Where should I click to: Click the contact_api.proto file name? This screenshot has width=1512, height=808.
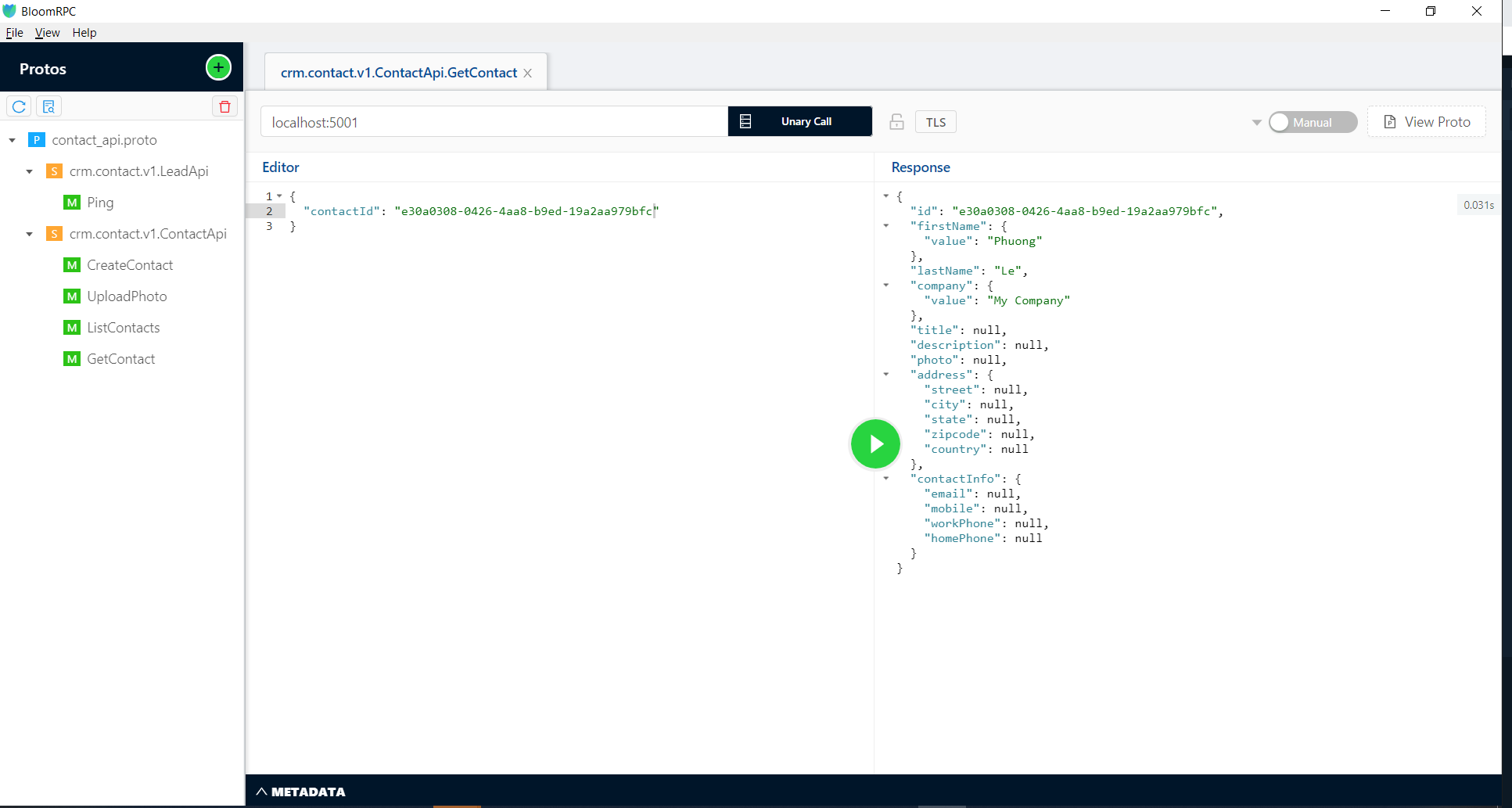tap(104, 140)
